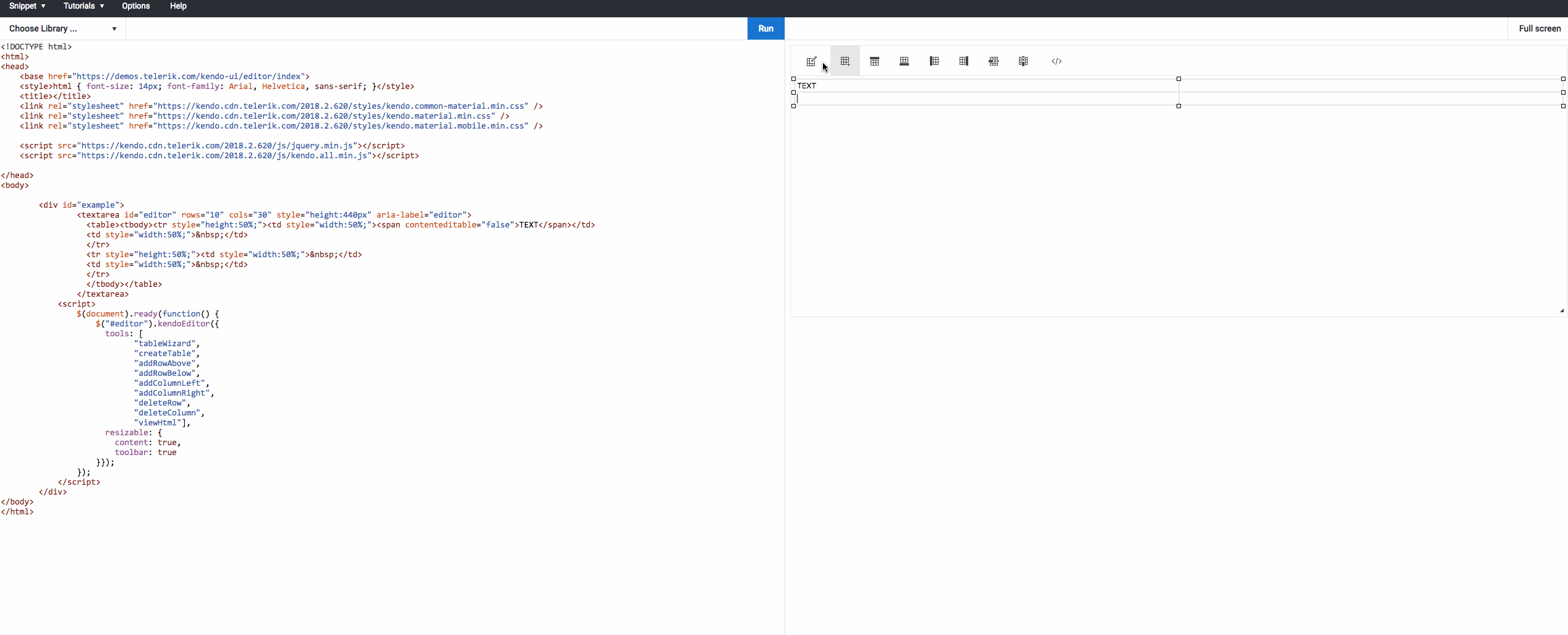Image resolution: width=1568 pixels, height=635 pixels.
Task: Switch to Full screen mode
Action: pos(1539,28)
